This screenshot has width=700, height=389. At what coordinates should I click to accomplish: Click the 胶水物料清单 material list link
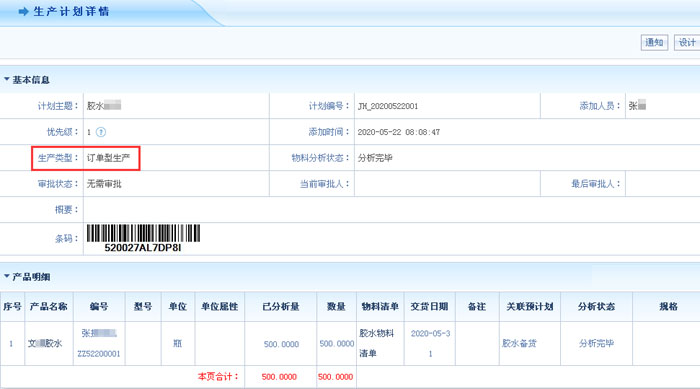(x=376, y=343)
